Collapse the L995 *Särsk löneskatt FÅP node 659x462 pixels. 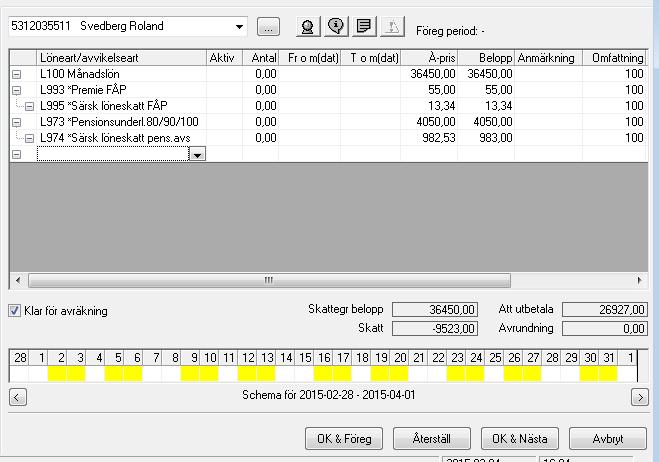[29, 106]
